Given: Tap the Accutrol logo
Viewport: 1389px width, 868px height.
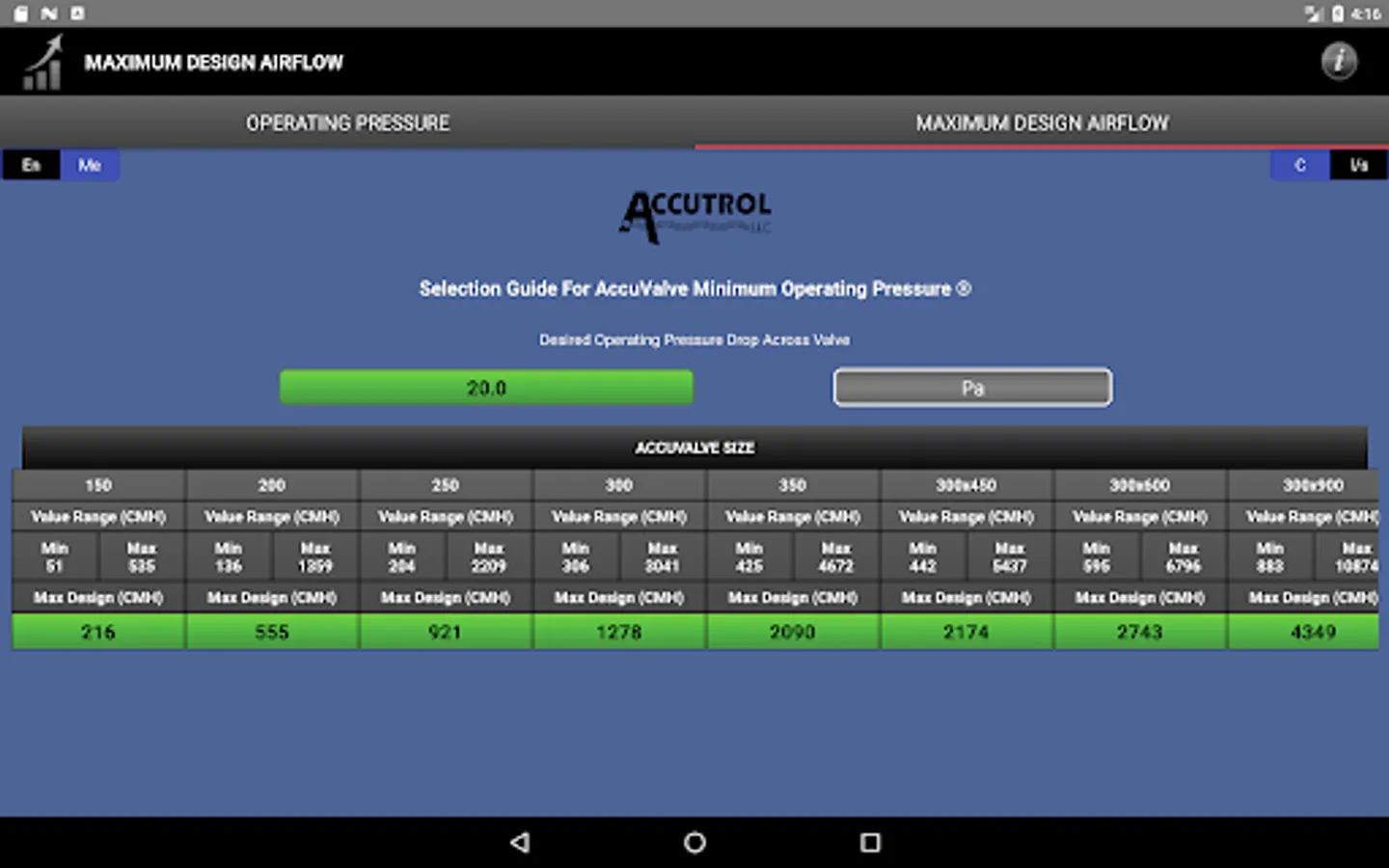Looking at the screenshot, I should (x=695, y=216).
